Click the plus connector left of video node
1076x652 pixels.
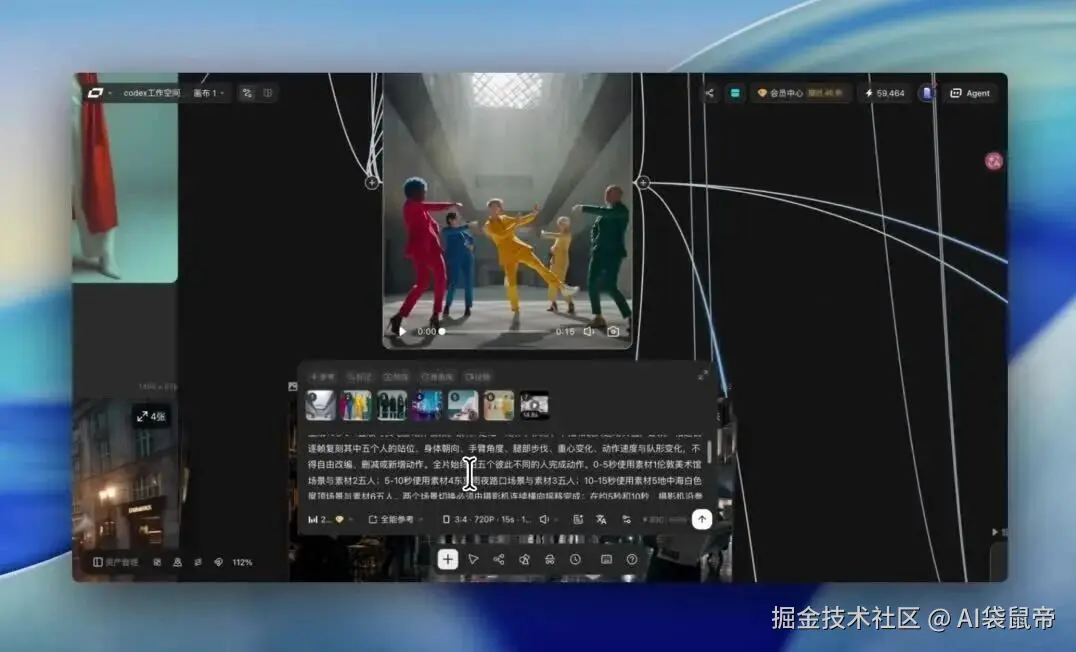(x=372, y=183)
